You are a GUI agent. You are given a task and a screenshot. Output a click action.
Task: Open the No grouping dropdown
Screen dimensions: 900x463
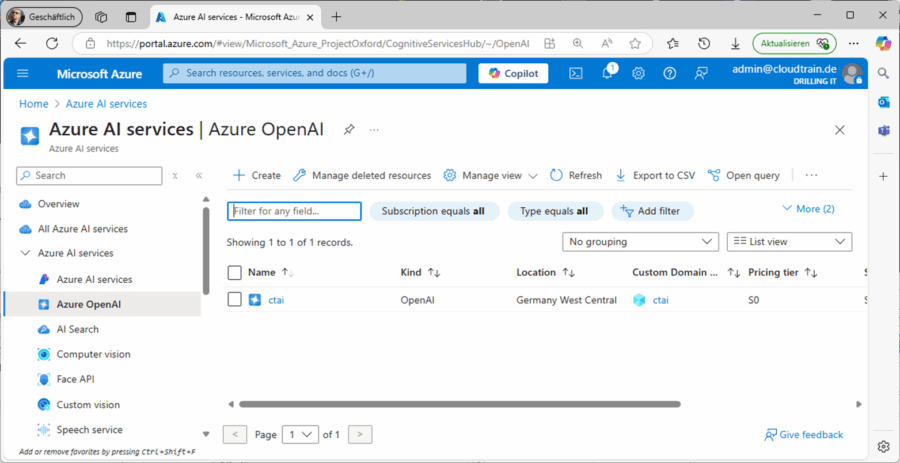point(640,242)
